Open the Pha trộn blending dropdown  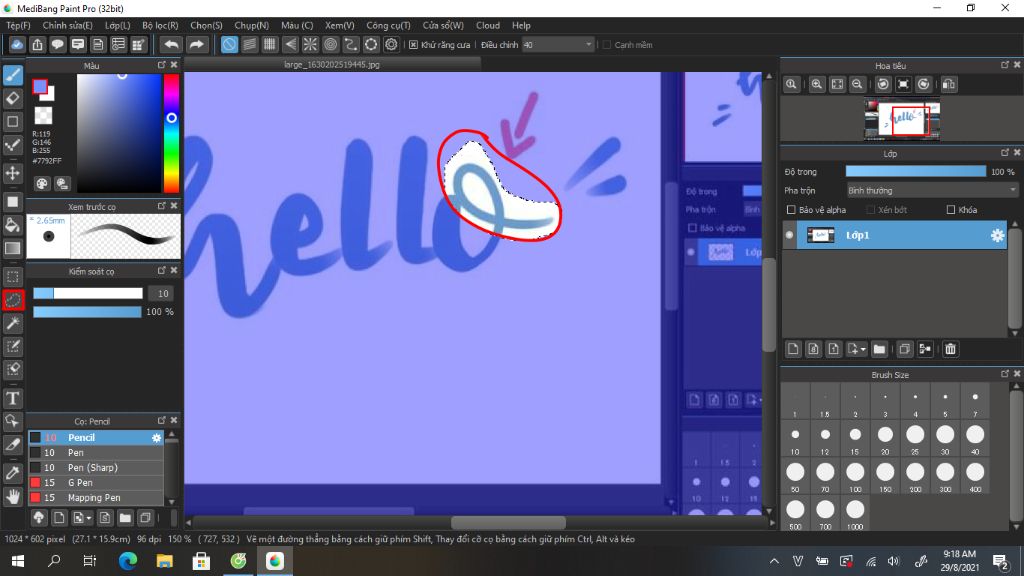pyautogui.click(x=933, y=191)
